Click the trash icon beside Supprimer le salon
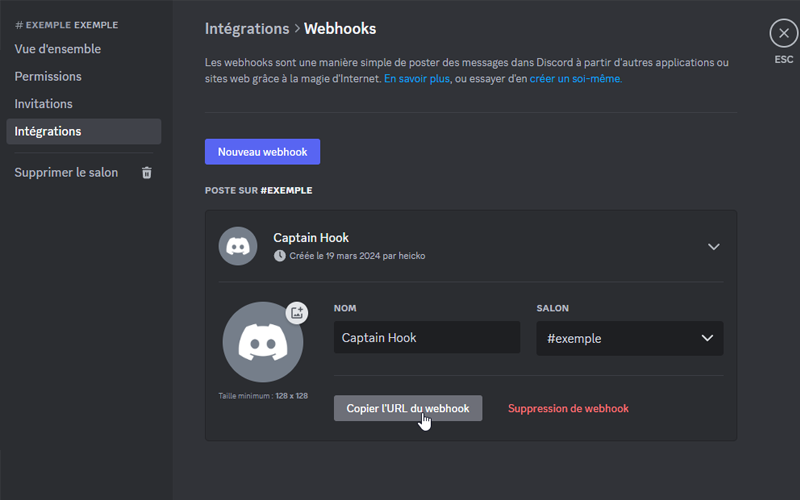The image size is (800, 500). [147, 173]
